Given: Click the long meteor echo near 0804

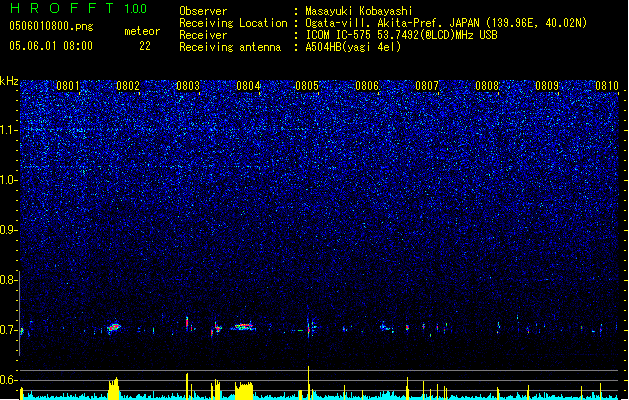Looking at the screenshot, I should click(x=243, y=327).
